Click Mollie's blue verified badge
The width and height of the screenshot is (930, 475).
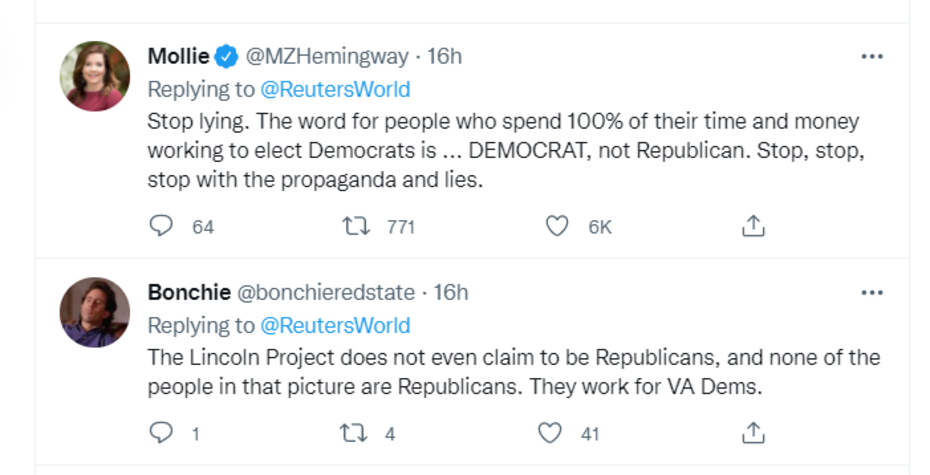228,57
